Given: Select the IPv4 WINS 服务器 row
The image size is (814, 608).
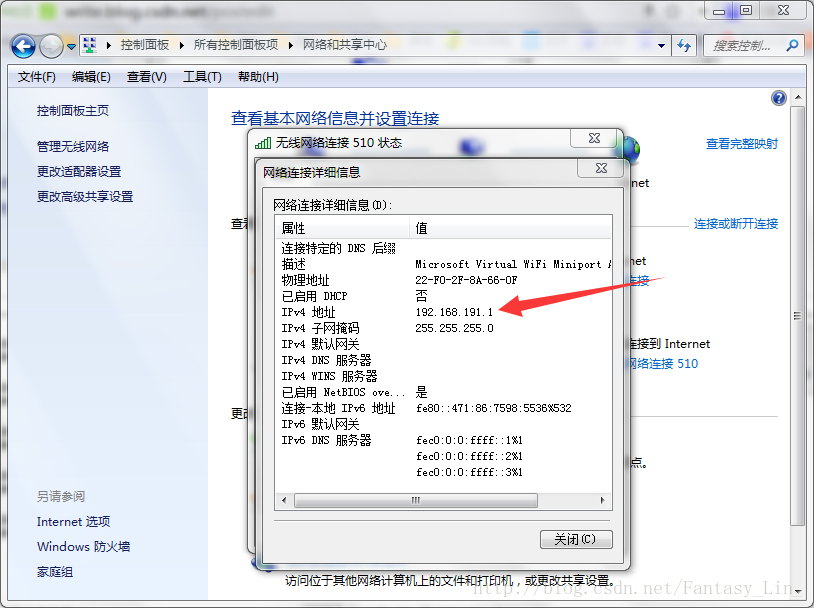Looking at the screenshot, I should tap(443, 376).
